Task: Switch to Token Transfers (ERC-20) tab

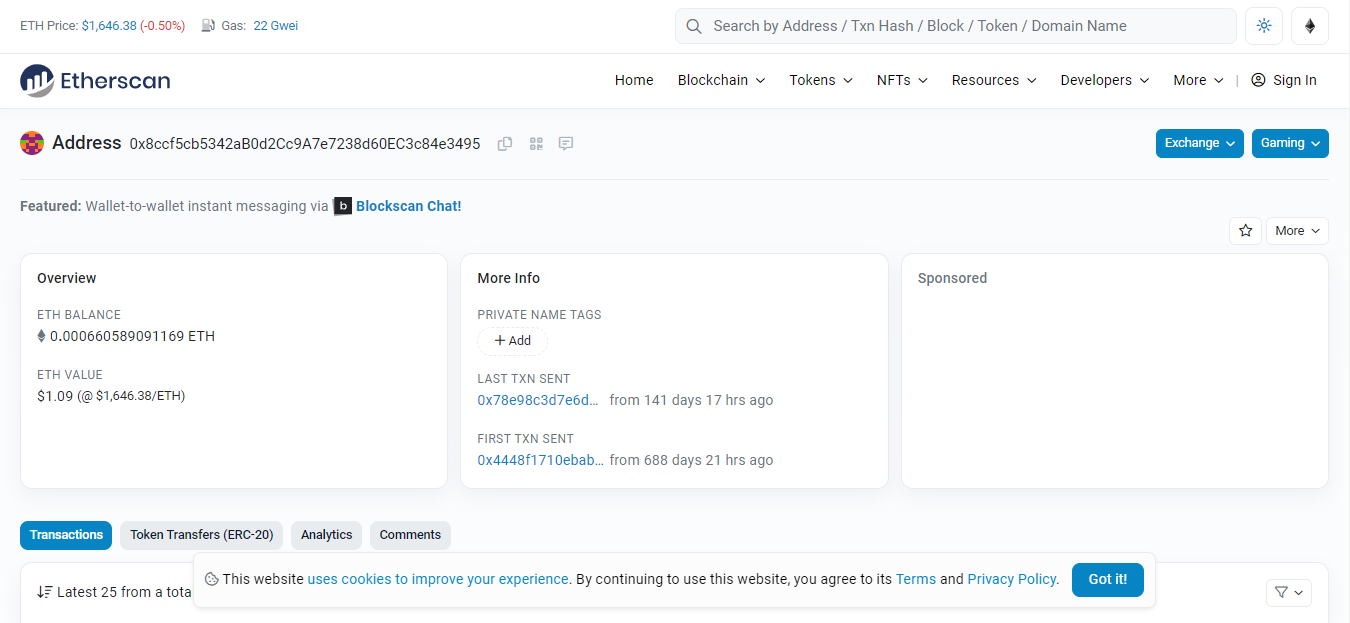Action: pos(201,535)
